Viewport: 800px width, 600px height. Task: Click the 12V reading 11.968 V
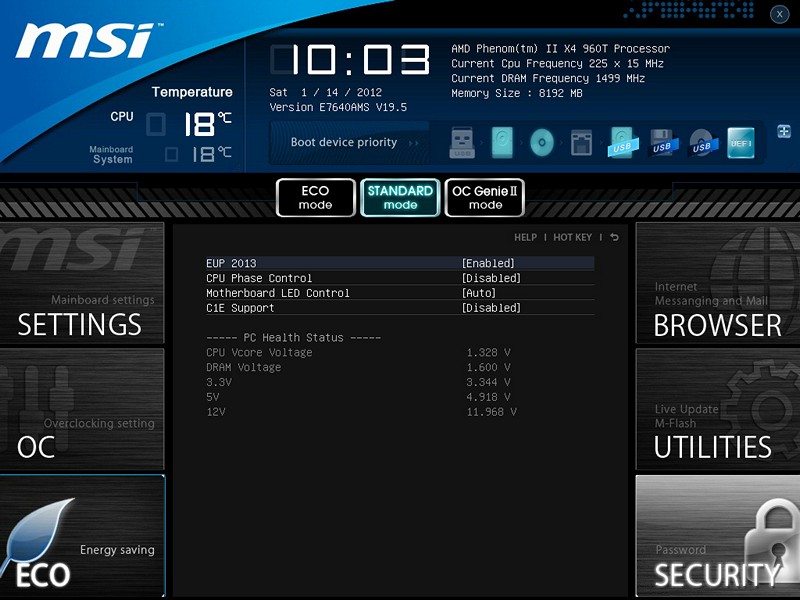point(491,412)
